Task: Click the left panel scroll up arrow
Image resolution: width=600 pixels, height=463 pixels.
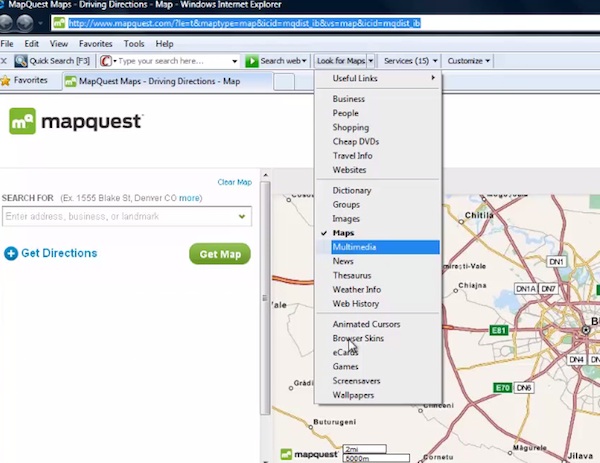Action: click(266, 175)
